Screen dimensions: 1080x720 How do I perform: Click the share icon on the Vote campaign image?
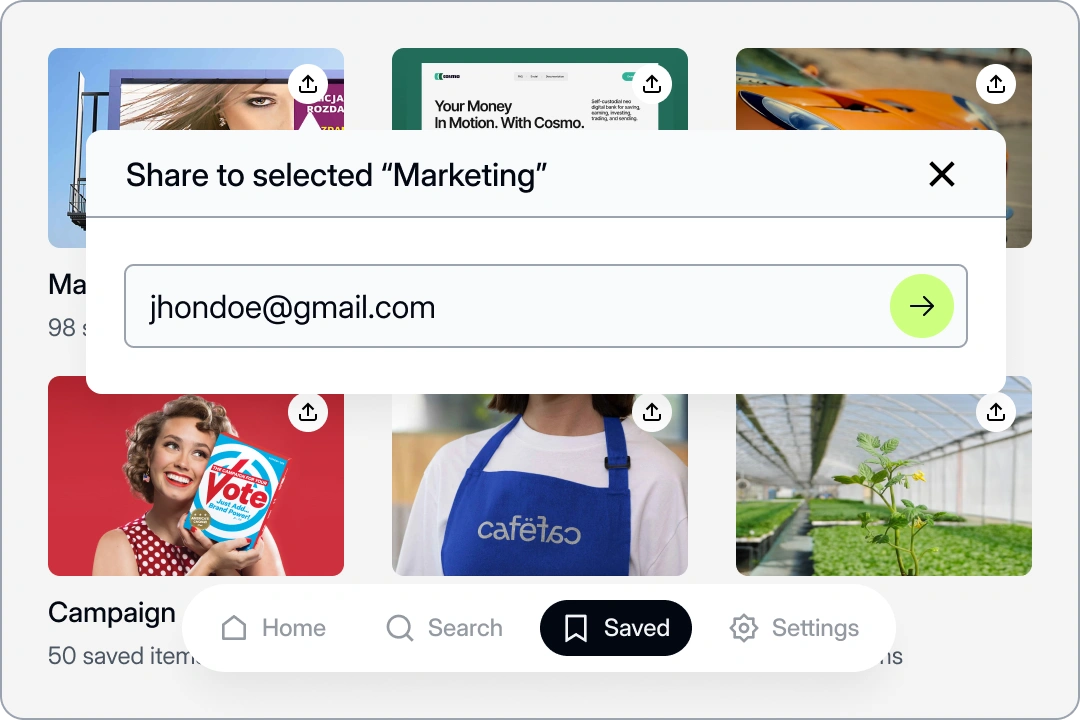pos(308,412)
